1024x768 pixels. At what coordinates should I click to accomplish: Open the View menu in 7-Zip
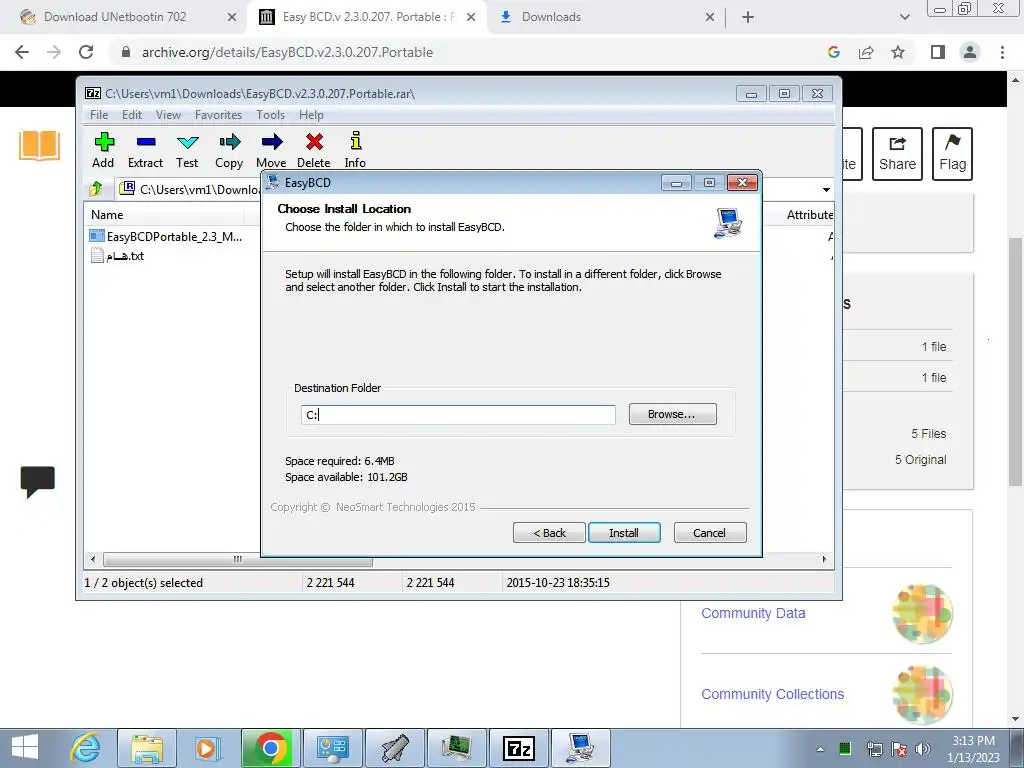(168, 115)
